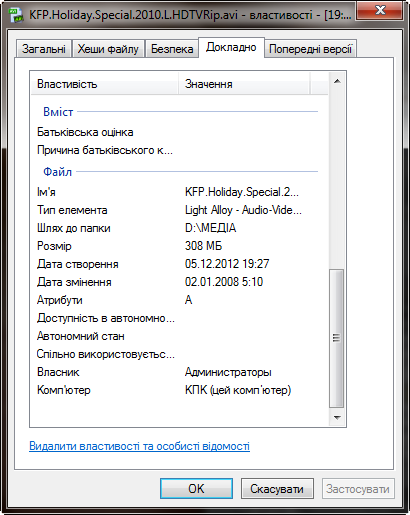Open the Хеши файлу tab
This screenshot has width=410, height=515.
(108, 49)
